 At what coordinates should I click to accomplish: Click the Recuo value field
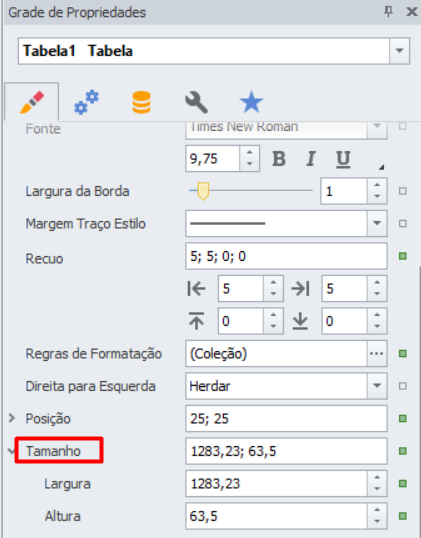pos(286,256)
